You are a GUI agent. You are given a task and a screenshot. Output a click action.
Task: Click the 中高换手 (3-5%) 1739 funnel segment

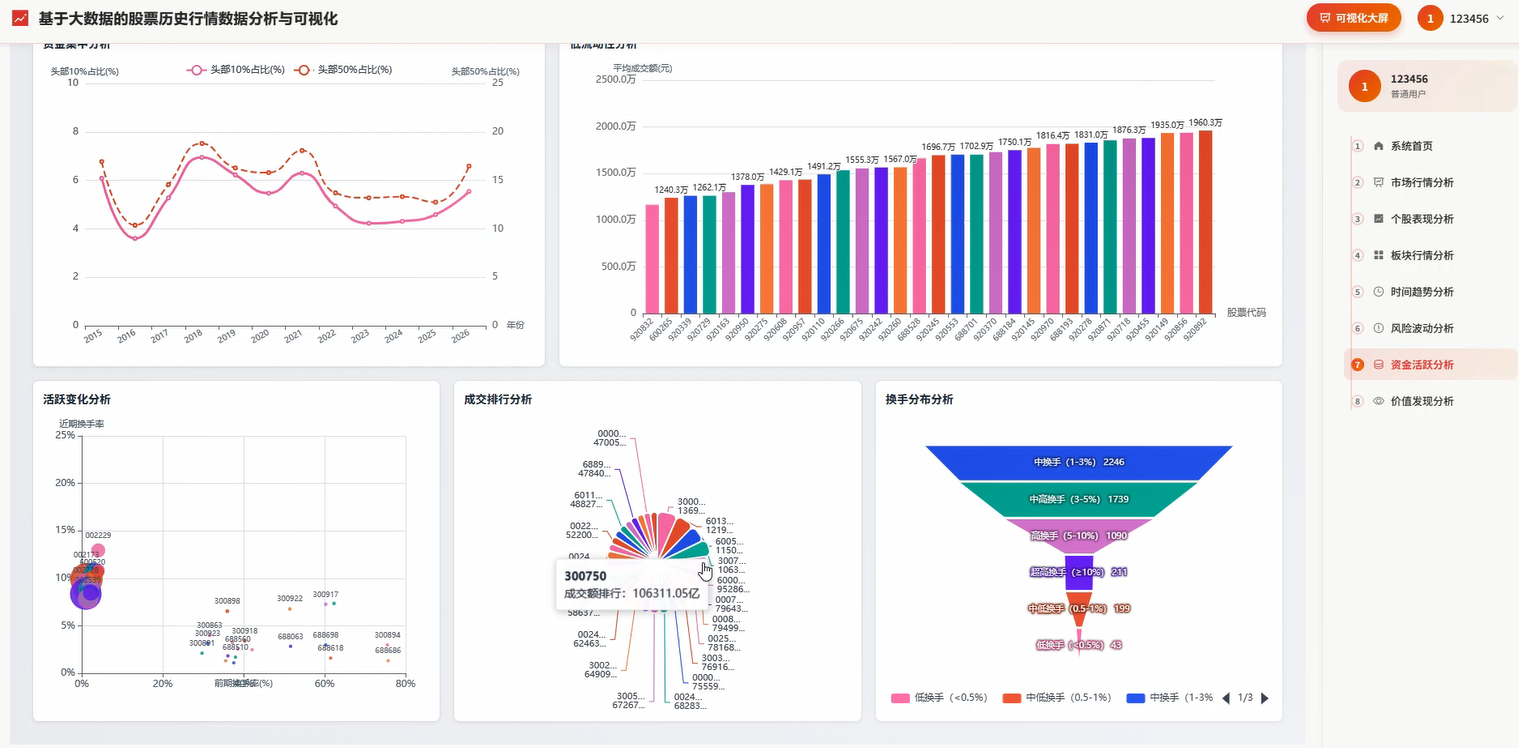point(1079,499)
